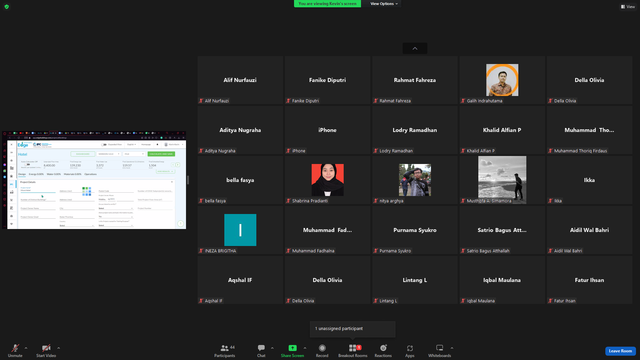Screen dimensions: 640x360
Task: Expand share options next to Share Screen
Action: pyautogui.click(x=305, y=348)
